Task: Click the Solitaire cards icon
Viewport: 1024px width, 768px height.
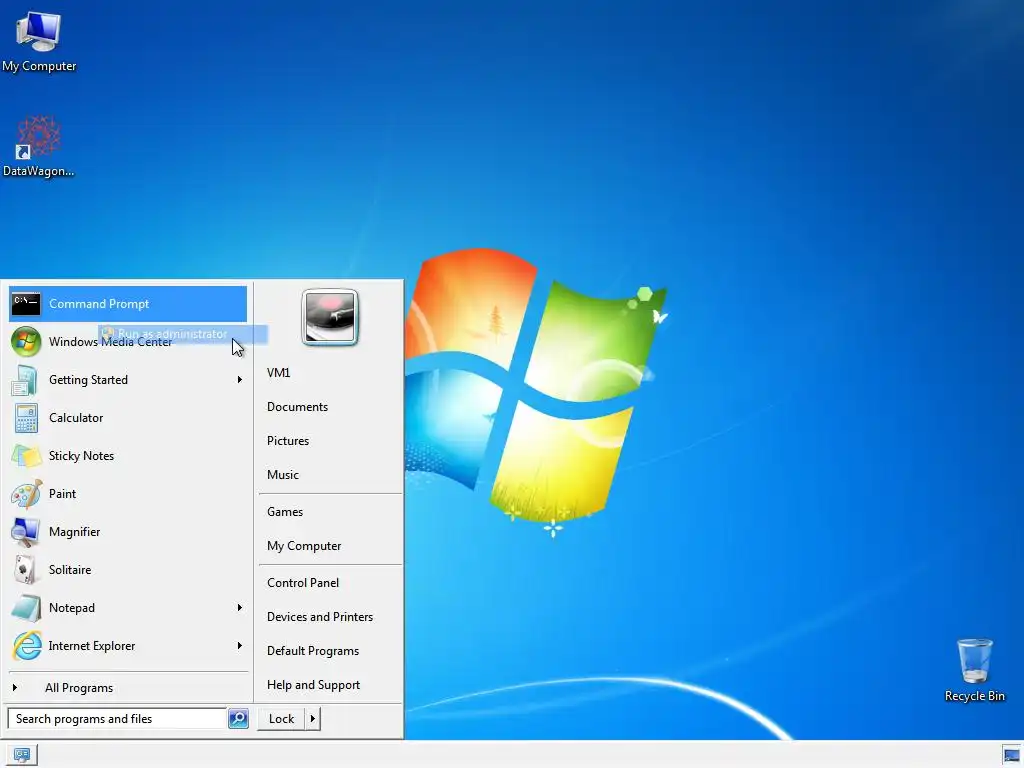Action: pyautogui.click(x=25, y=569)
